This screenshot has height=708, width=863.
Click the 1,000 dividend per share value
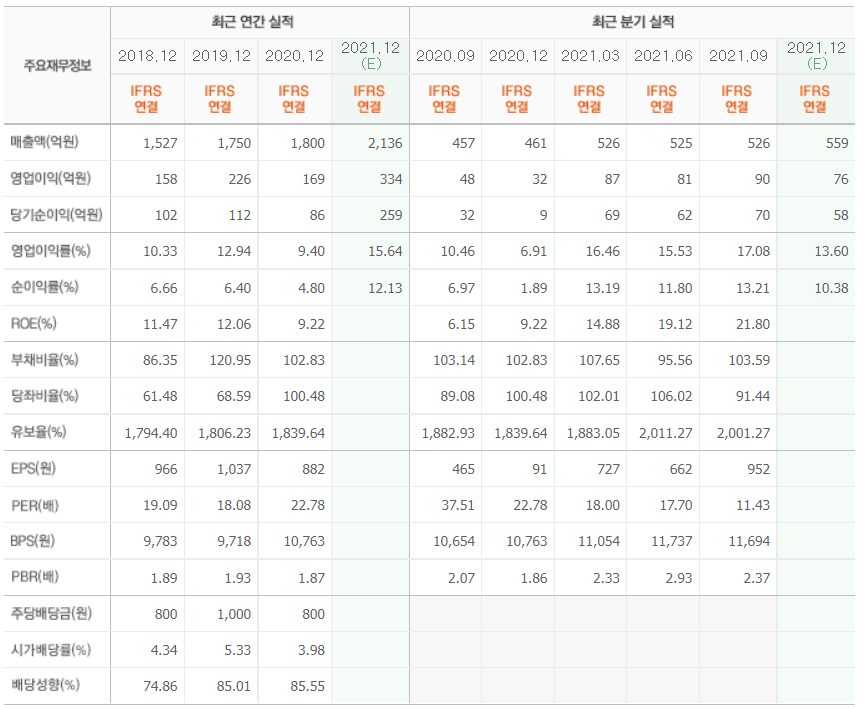pyautogui.click(x=234, y=614)
